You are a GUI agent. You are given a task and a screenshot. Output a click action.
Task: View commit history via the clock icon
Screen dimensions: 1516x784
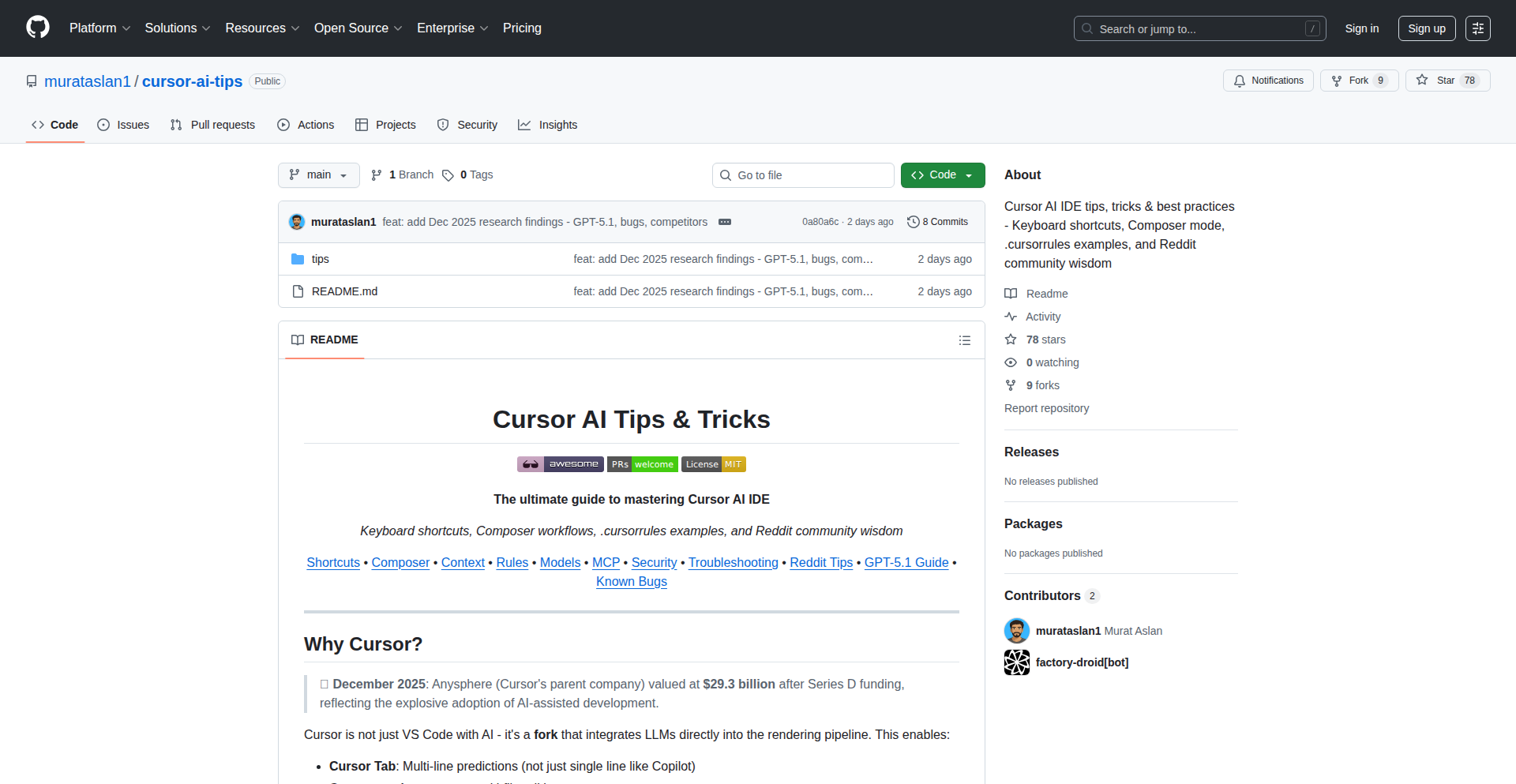[x=914, y=221]
